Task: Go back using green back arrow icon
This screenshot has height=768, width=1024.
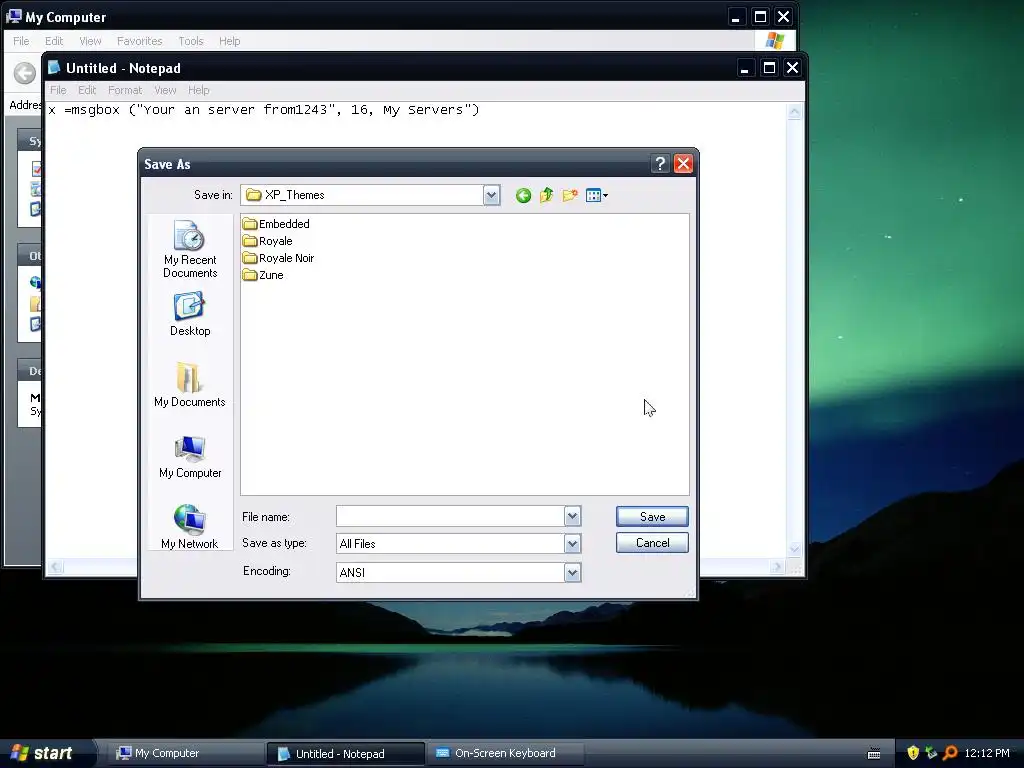Action: tap(523, 195)
